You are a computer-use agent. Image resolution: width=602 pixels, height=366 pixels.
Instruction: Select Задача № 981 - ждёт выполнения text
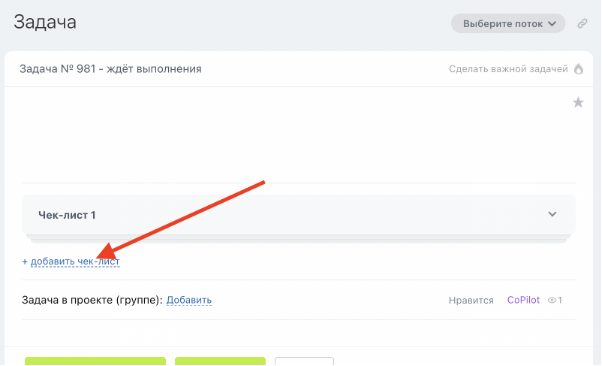(111, 69)
